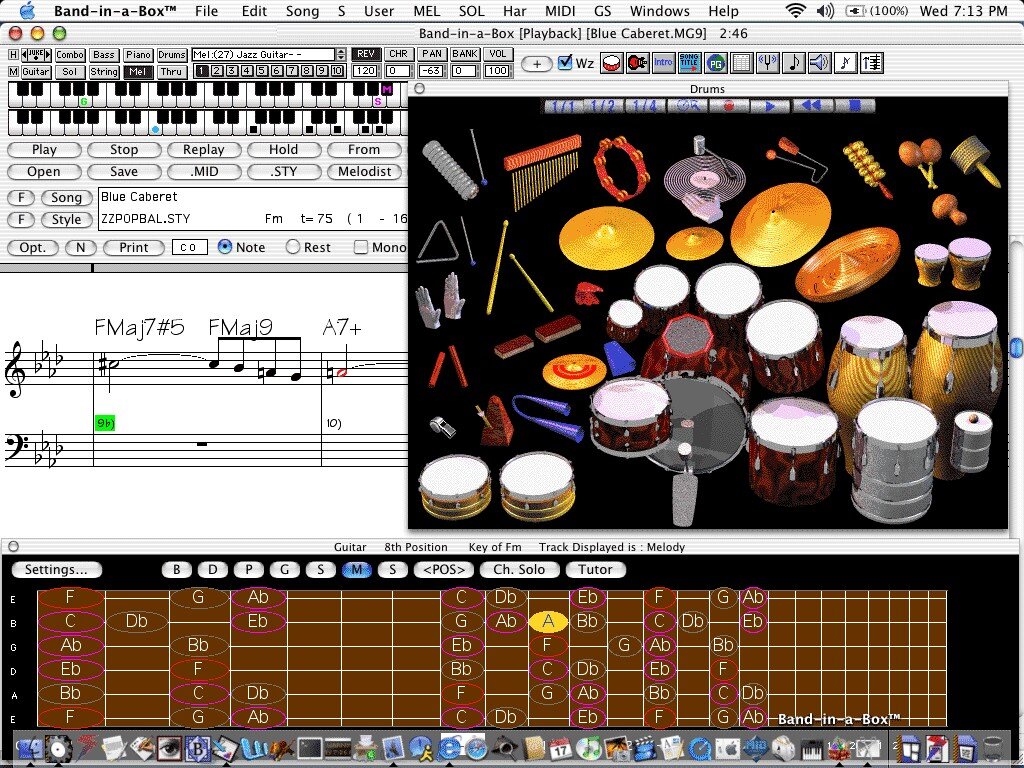
Task: Click the <POS> position button
Action: coord(444,569)
